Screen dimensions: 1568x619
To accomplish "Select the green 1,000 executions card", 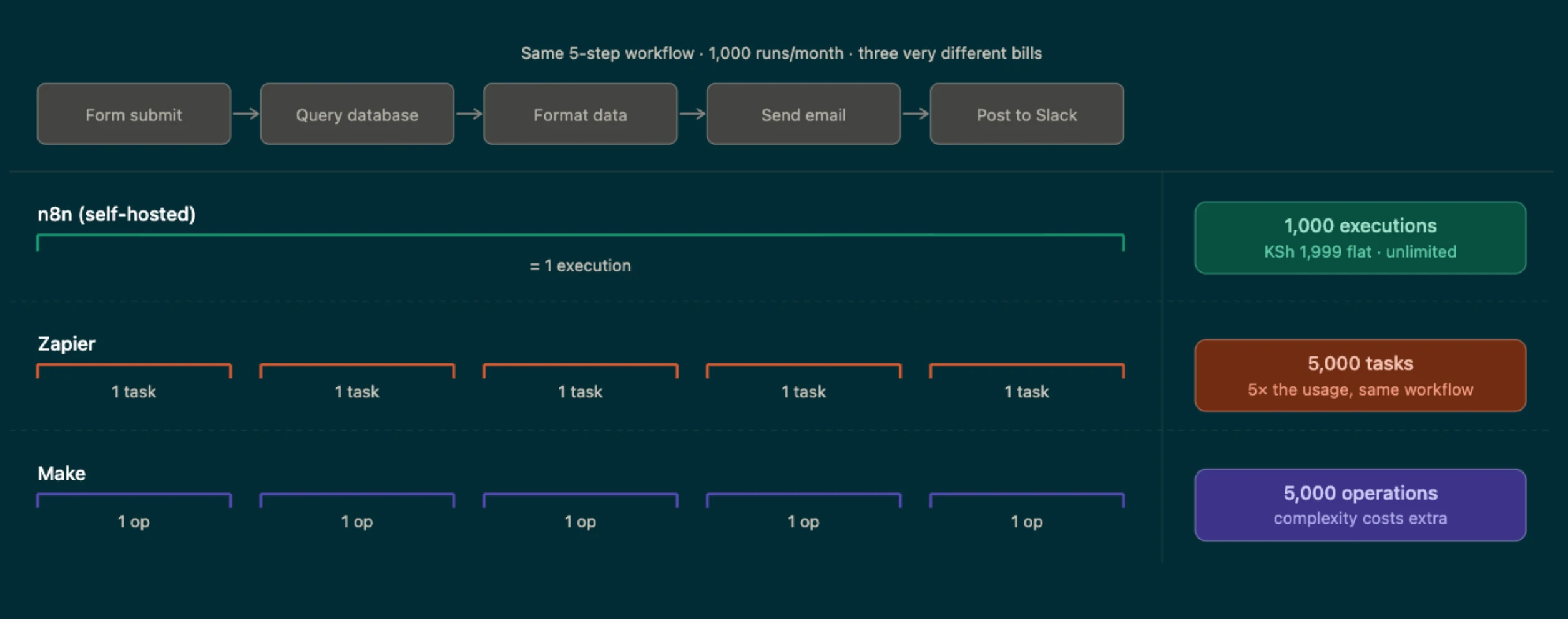I will [x=1360, y=238].
